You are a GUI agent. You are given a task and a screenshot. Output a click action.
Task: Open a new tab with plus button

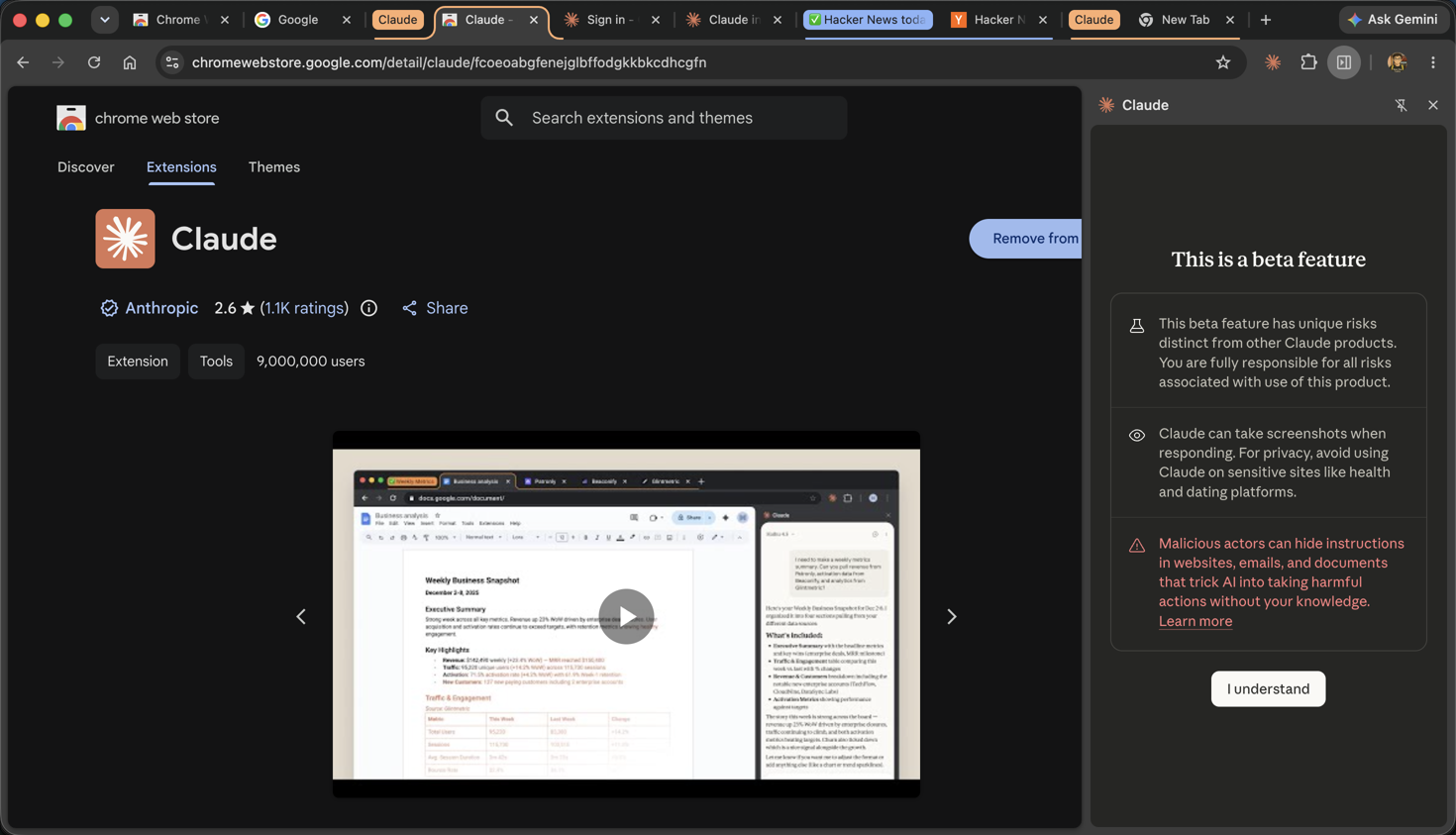(1266, 20)
